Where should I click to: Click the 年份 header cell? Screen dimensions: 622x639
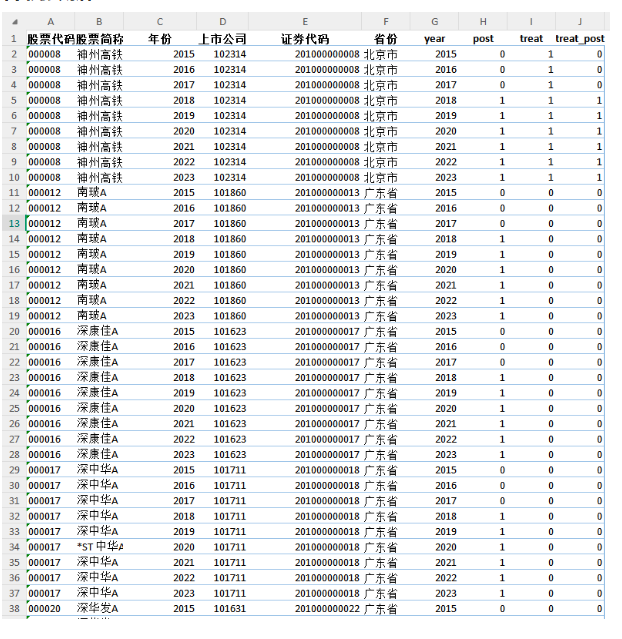coord(160,39)
